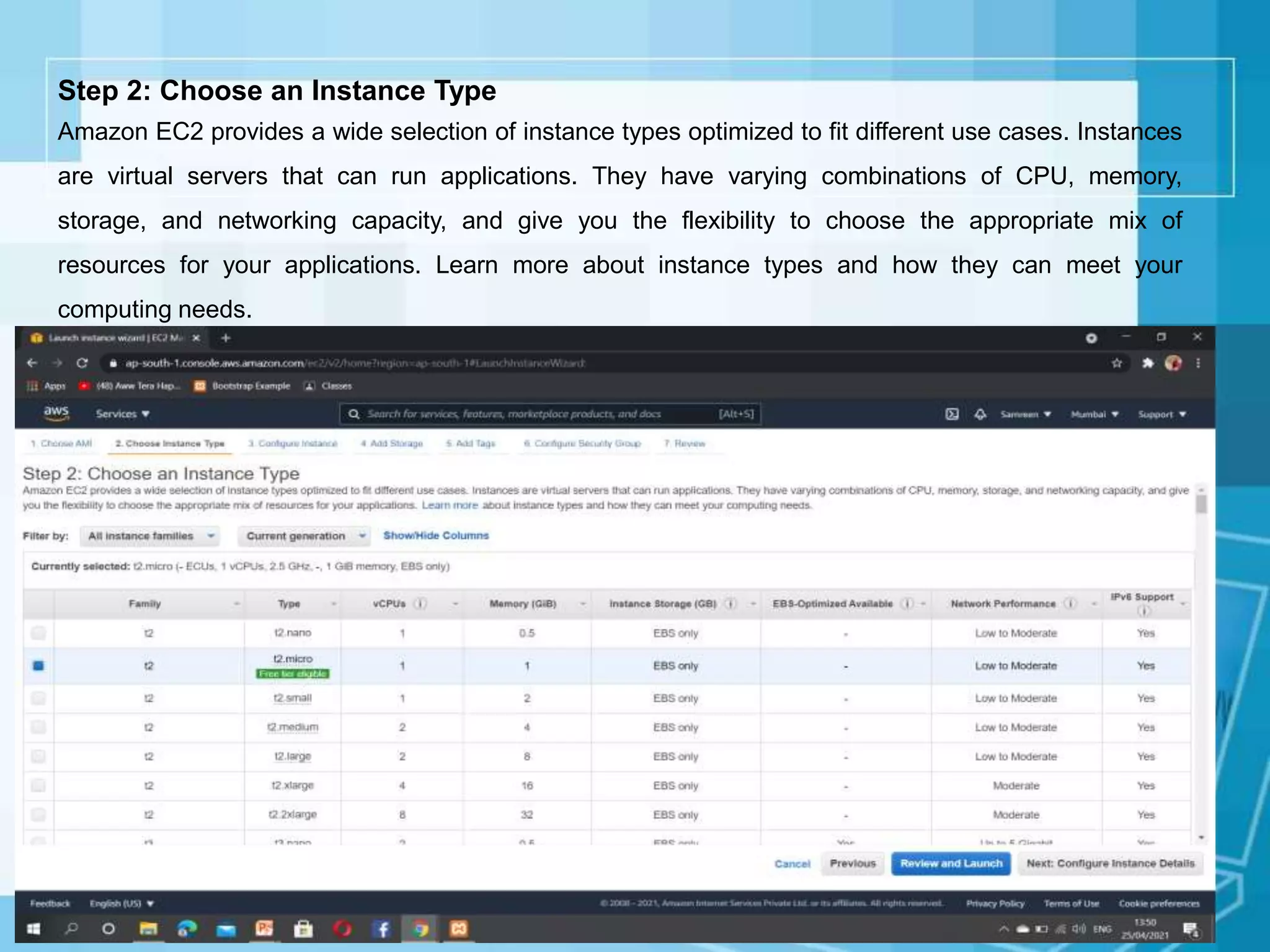The image size is (1270, 952).
Task: Open the Family column sort arrow
Action: coord(236,604)
